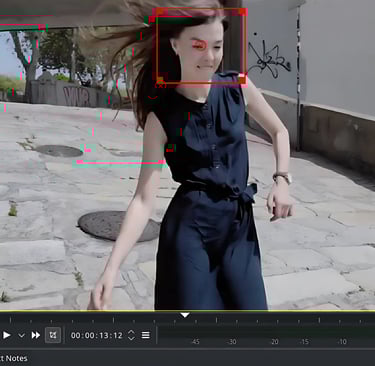Click the fast forward button
This screenshot has height=366, width=375.
(36, 335)
